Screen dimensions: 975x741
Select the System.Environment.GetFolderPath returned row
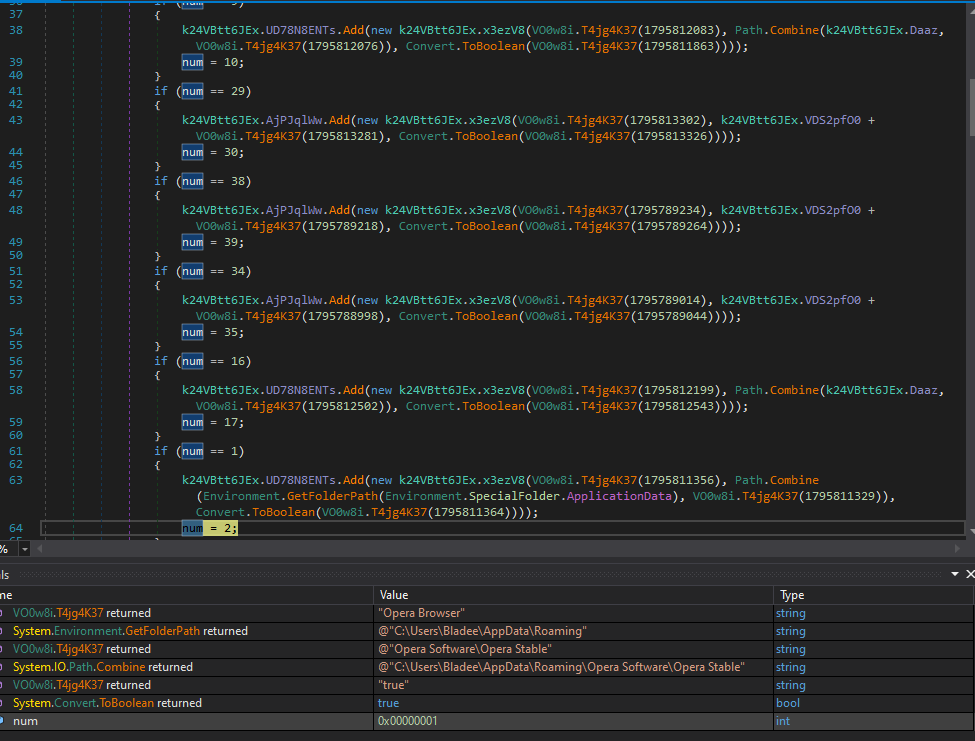(x=130, y=631)
